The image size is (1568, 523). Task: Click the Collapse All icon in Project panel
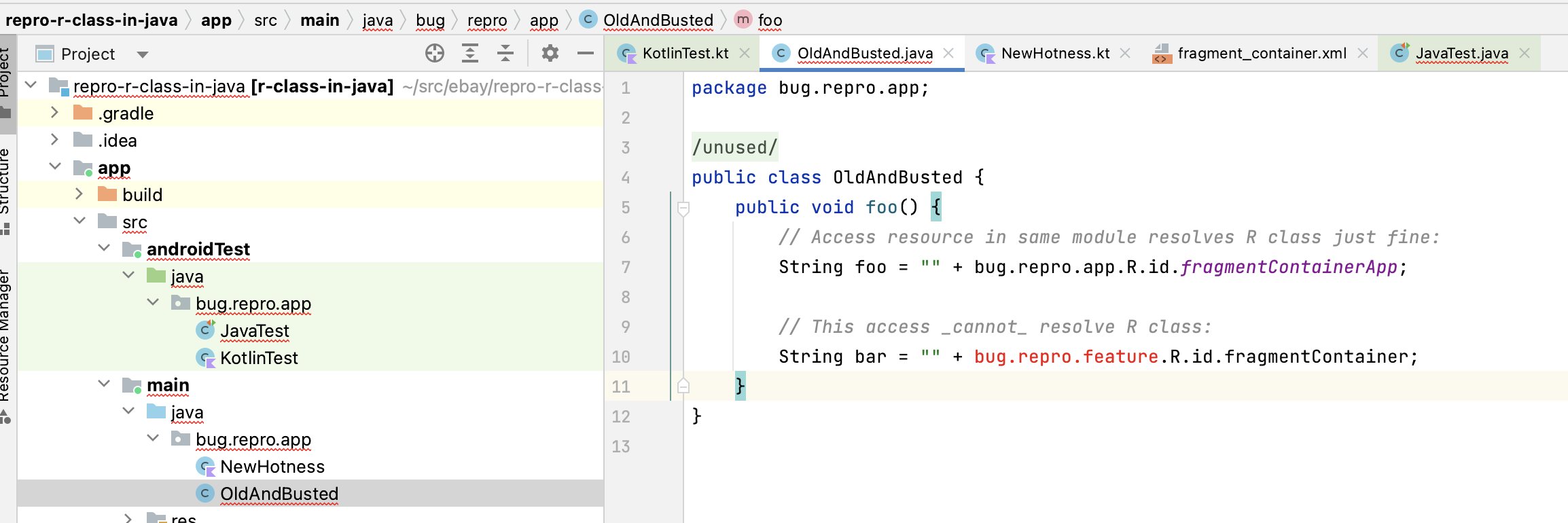(x=505, y=53)
